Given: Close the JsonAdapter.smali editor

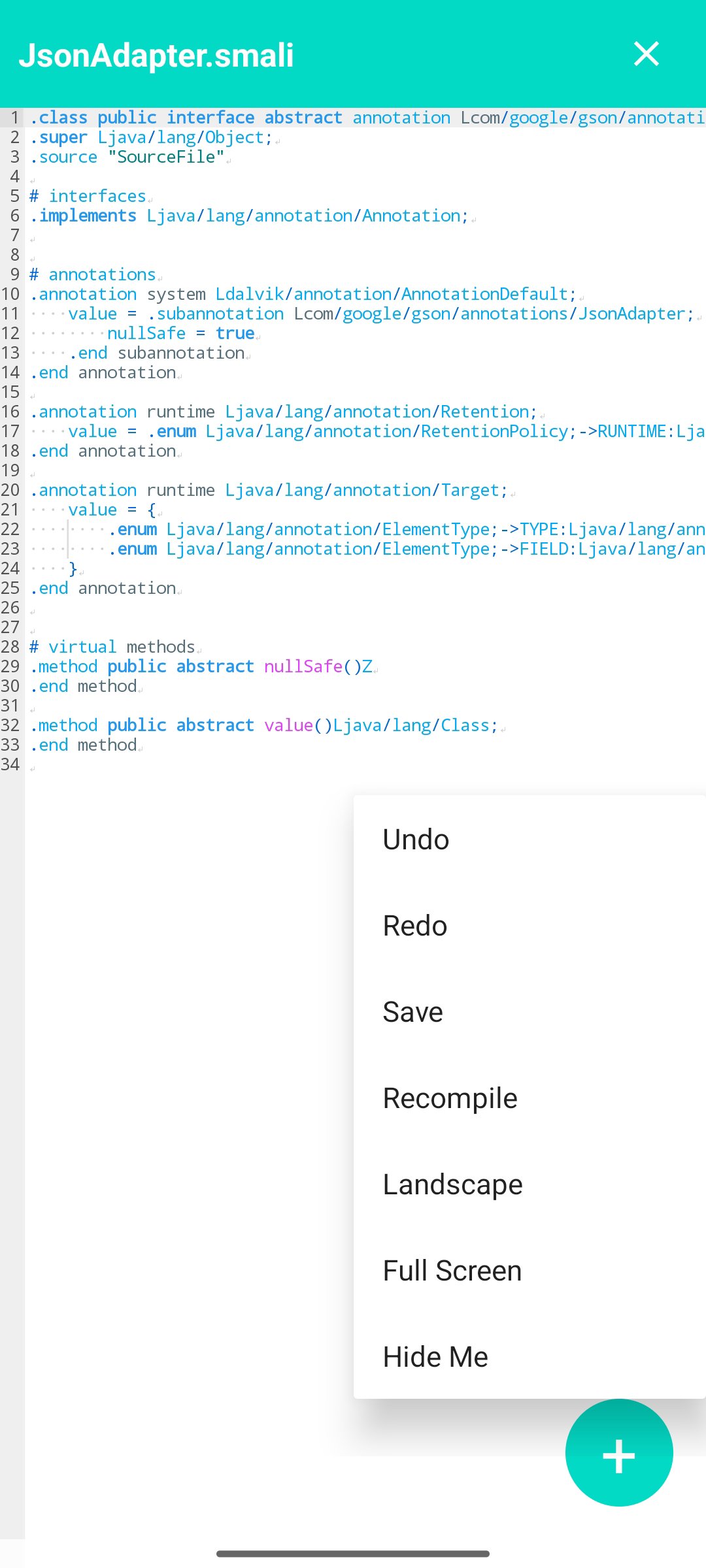Looking at the screenshot, I should click(x=647, y=54).
